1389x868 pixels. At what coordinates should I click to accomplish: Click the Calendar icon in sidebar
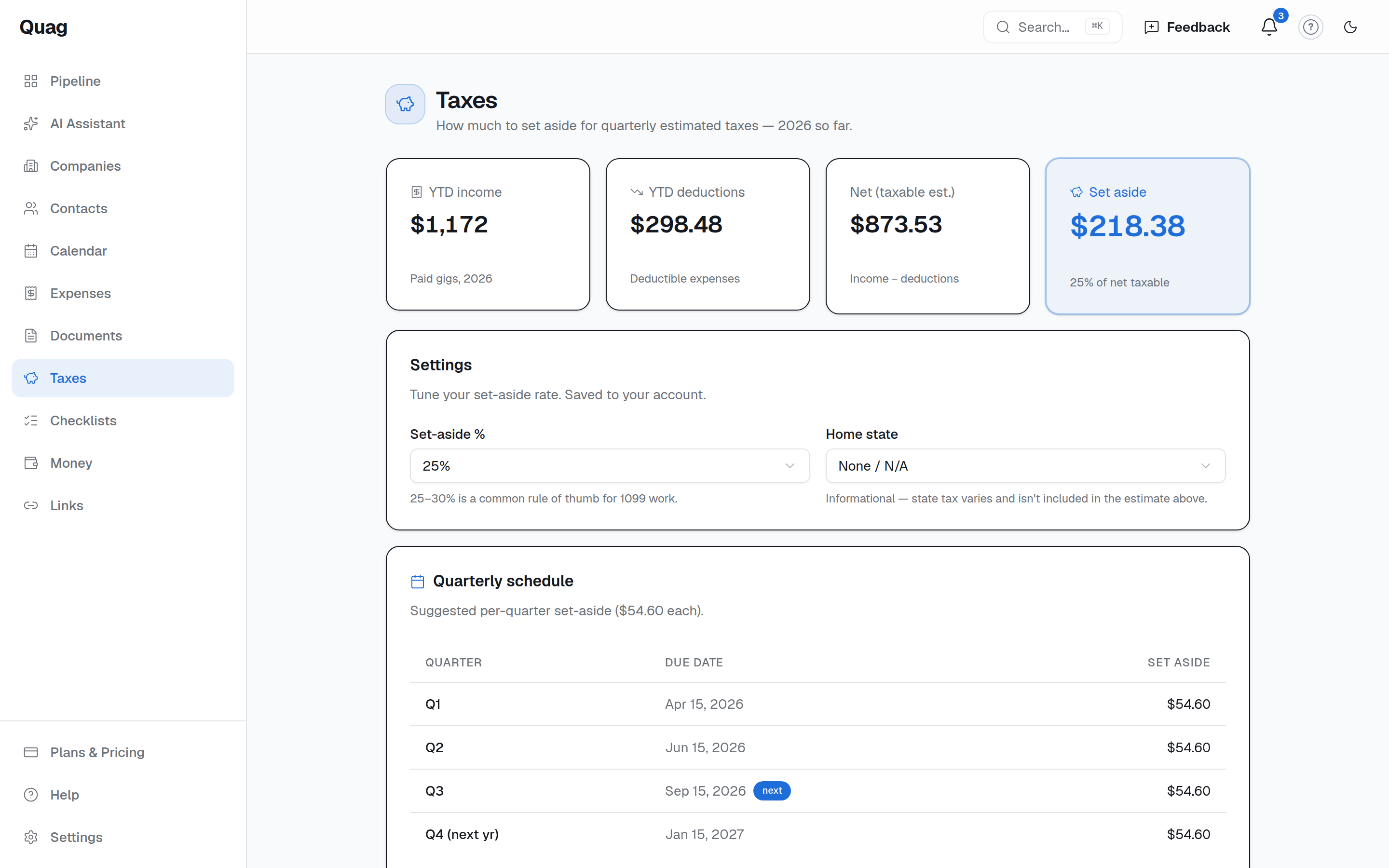tap(31, 251)
